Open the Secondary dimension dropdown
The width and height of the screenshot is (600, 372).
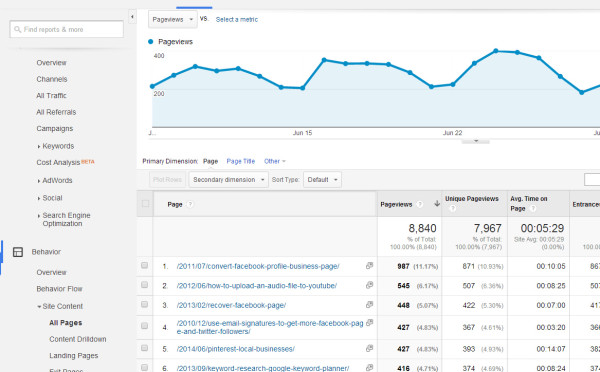(x=228, y=179)
